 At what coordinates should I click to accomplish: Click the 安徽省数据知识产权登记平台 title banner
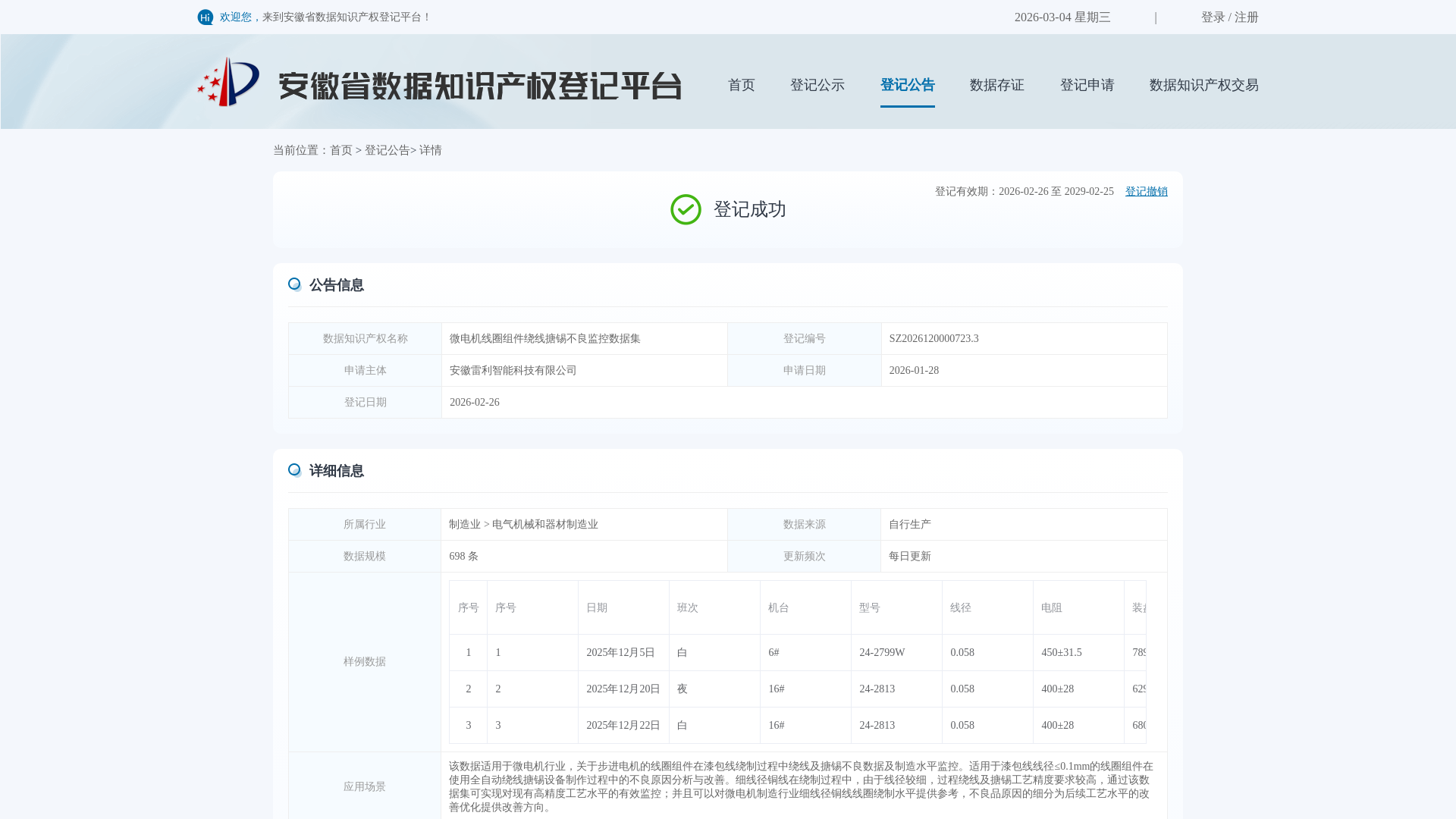(480, 86)
